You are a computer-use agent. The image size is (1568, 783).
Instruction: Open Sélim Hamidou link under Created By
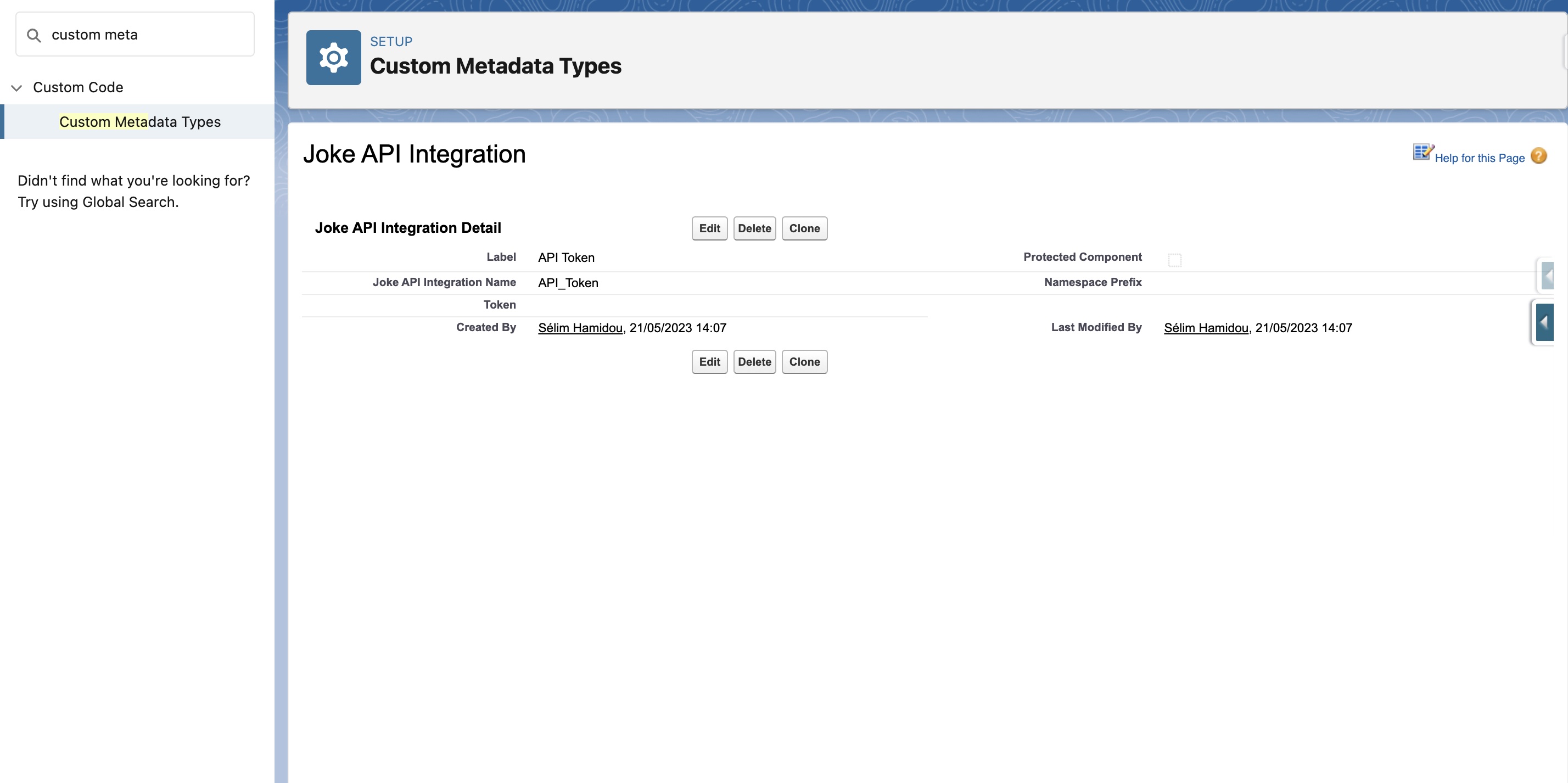[580, 328]
